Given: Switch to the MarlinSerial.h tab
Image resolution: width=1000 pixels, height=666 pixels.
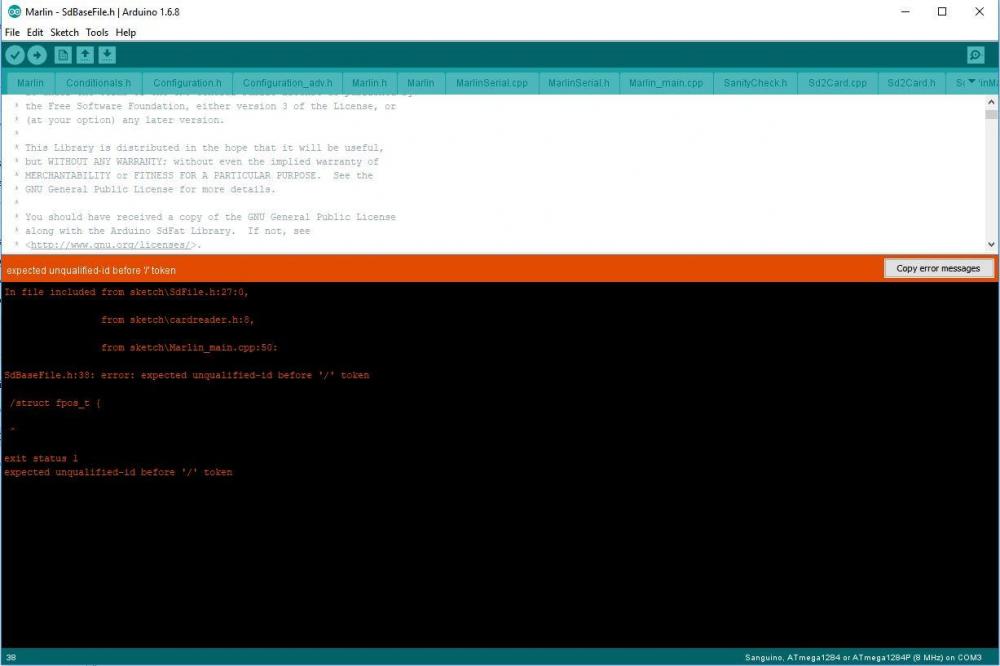Looking at the screenshot, I should point(578,83).
